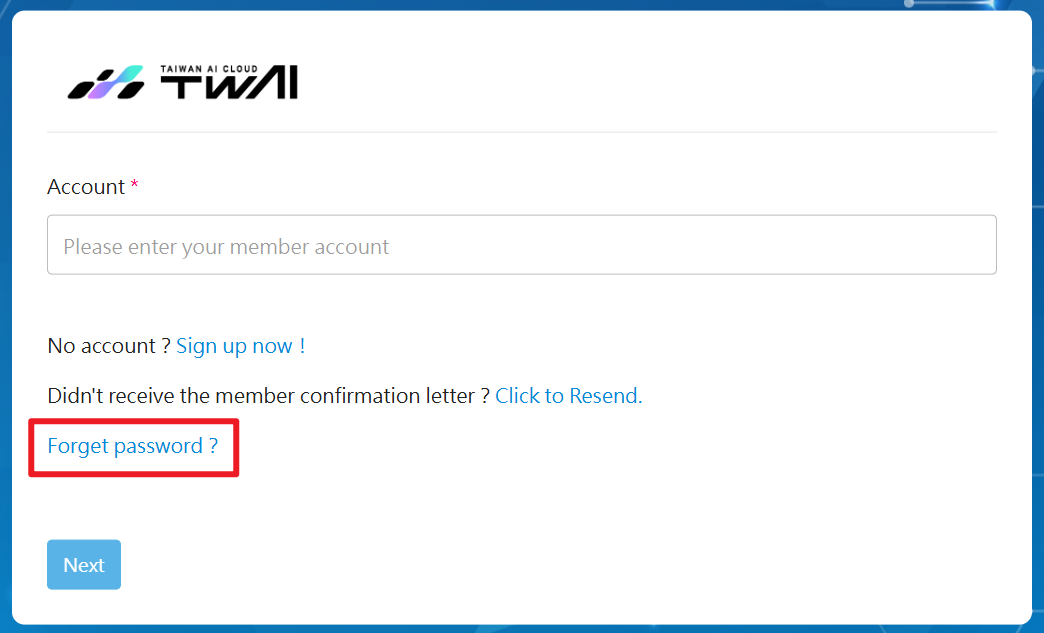Open the 'Forget password ?' link
Viewport: 1044px width, 633px height.
[132, 446]
